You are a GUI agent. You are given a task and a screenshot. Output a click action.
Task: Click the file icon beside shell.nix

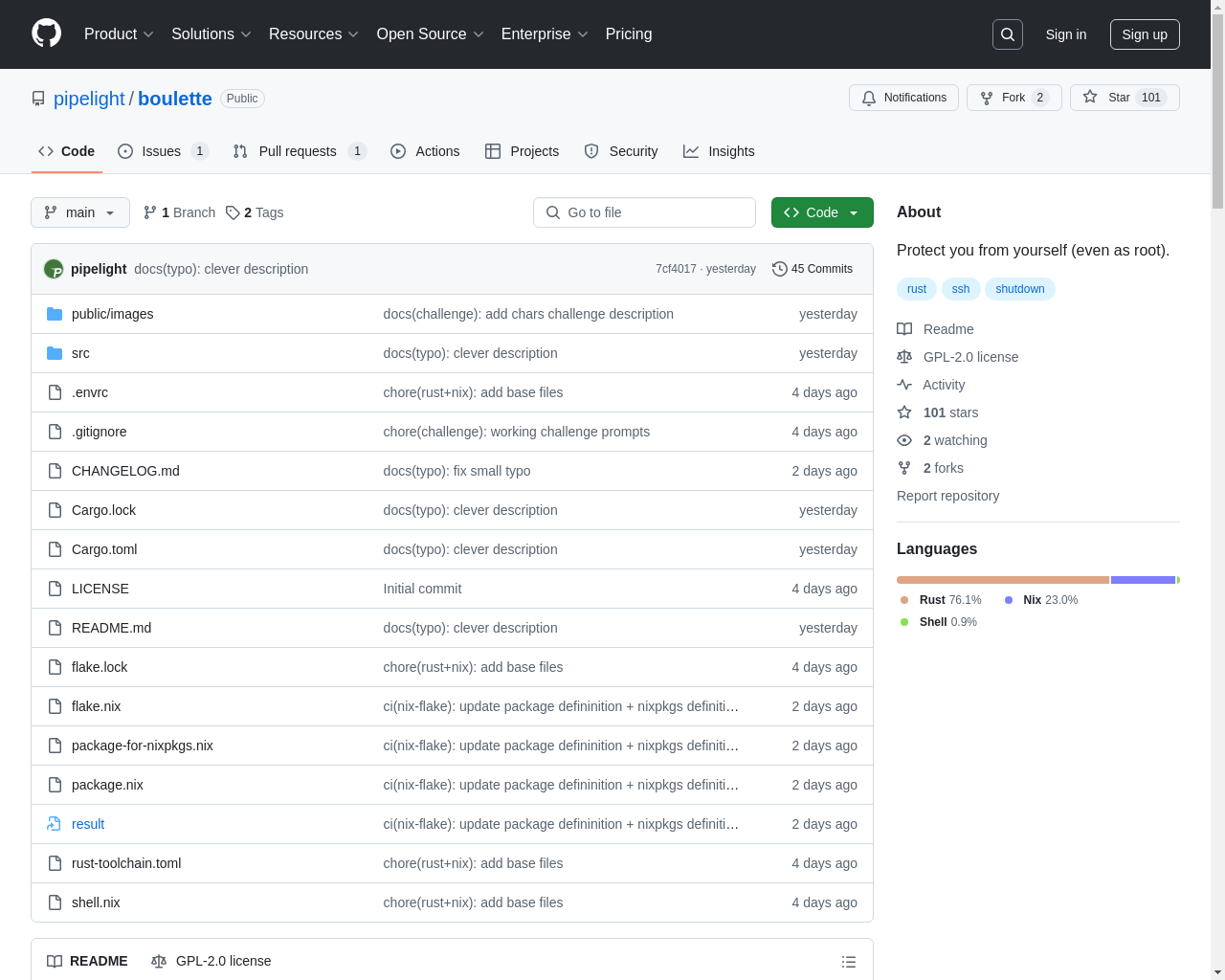(55, 902)
